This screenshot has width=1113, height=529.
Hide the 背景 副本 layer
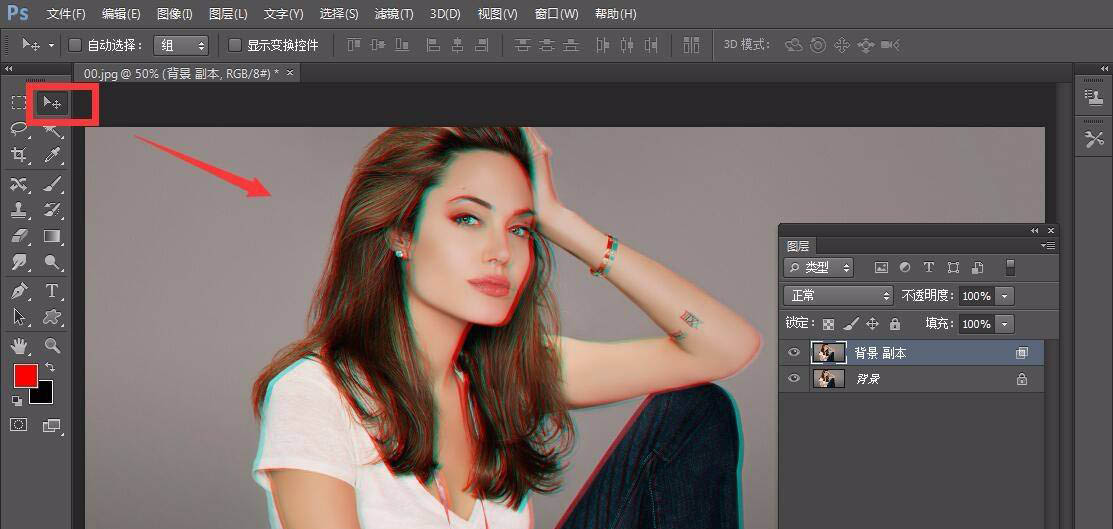point(794,353)
